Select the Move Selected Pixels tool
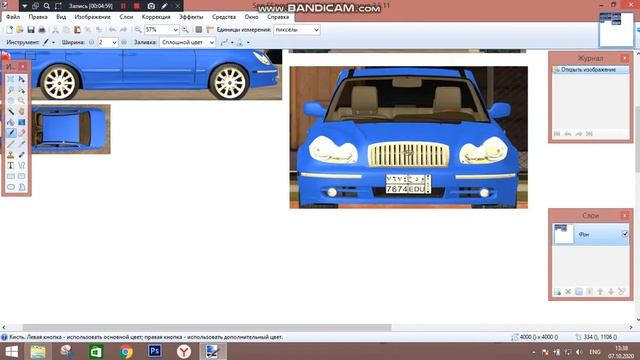Screen dimensions: 640x360 [21, 79]
